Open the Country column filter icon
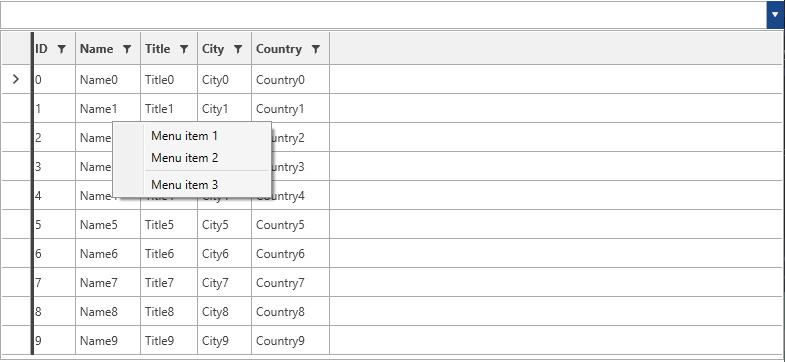 [315, 49]
